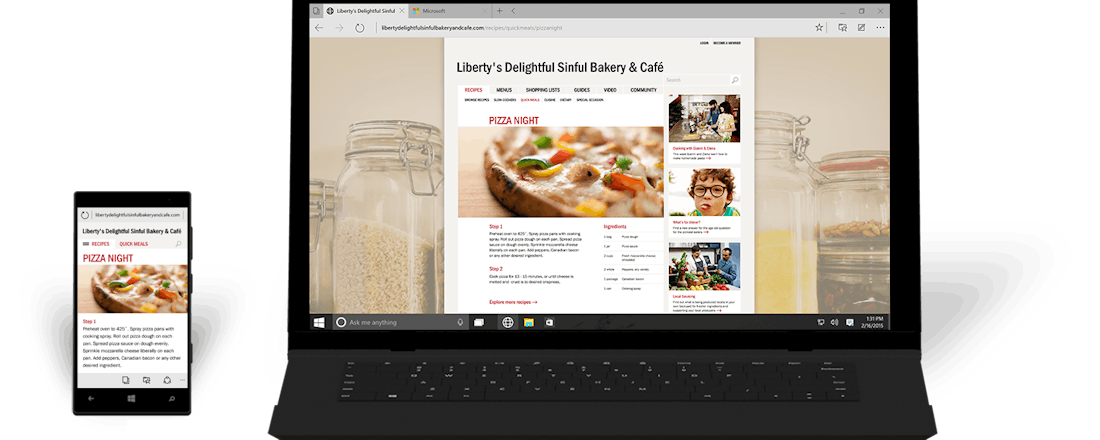Switch to the Microsoft browser tab
The image size is (1100, 440).
[450, 11]
